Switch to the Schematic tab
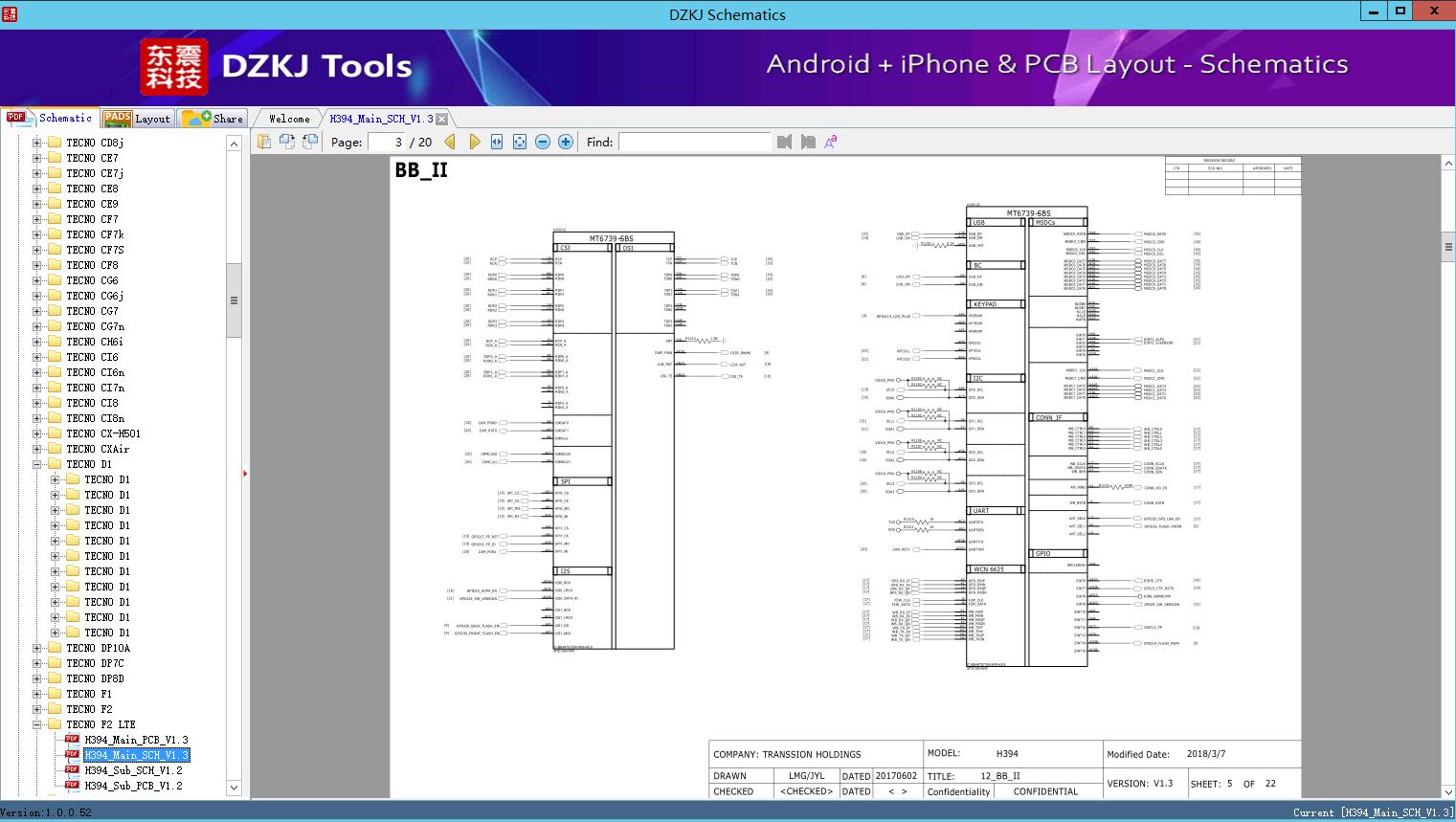Image resolution: width=1456 pixels, height=822 pixels. coord(49,118)
